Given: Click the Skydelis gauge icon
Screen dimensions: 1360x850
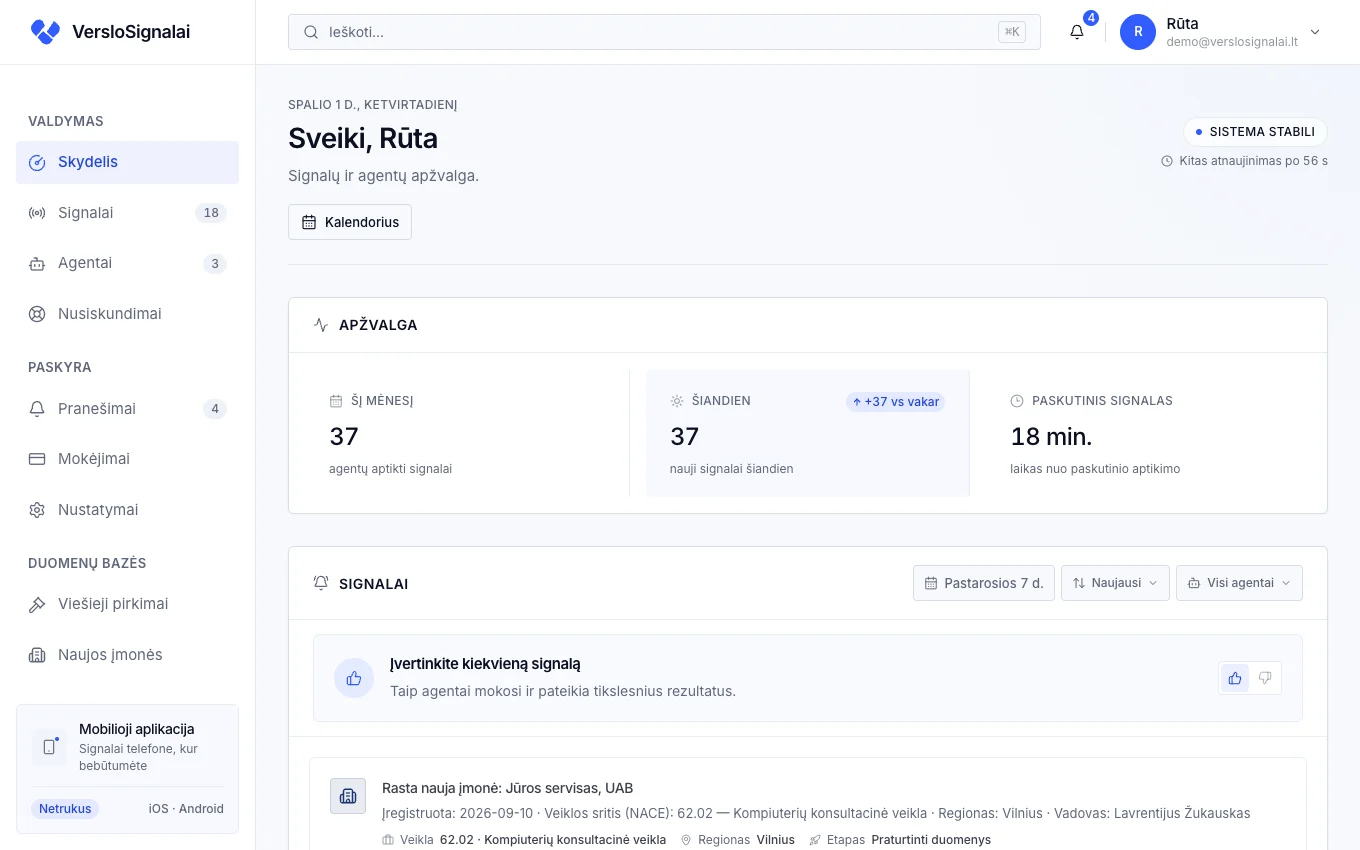Looking at the screenshot, I should tap(37, 163).
